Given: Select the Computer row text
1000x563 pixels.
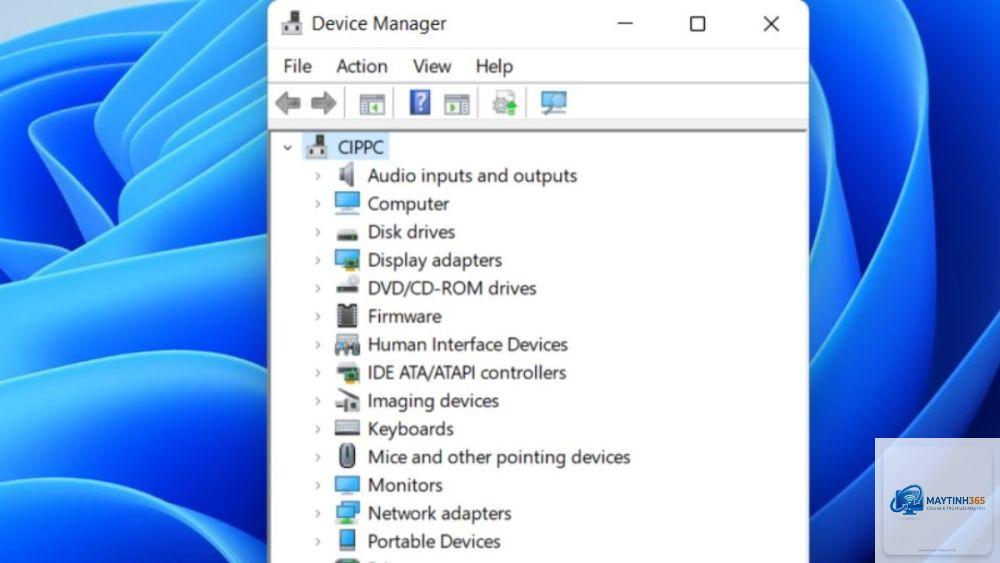Looking at the screenshot, I should [408, 203].
